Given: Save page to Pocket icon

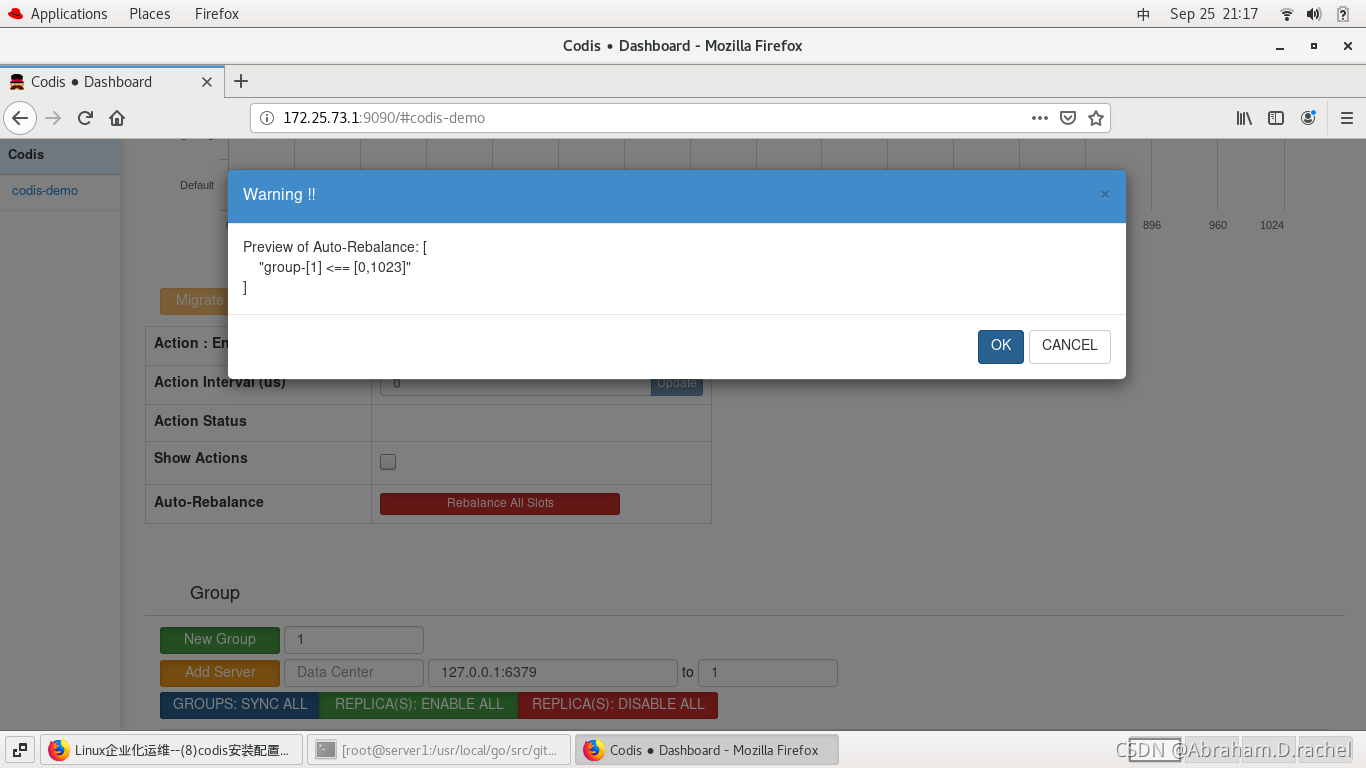Looking at the screenshot, I should tap(1068, 118).
